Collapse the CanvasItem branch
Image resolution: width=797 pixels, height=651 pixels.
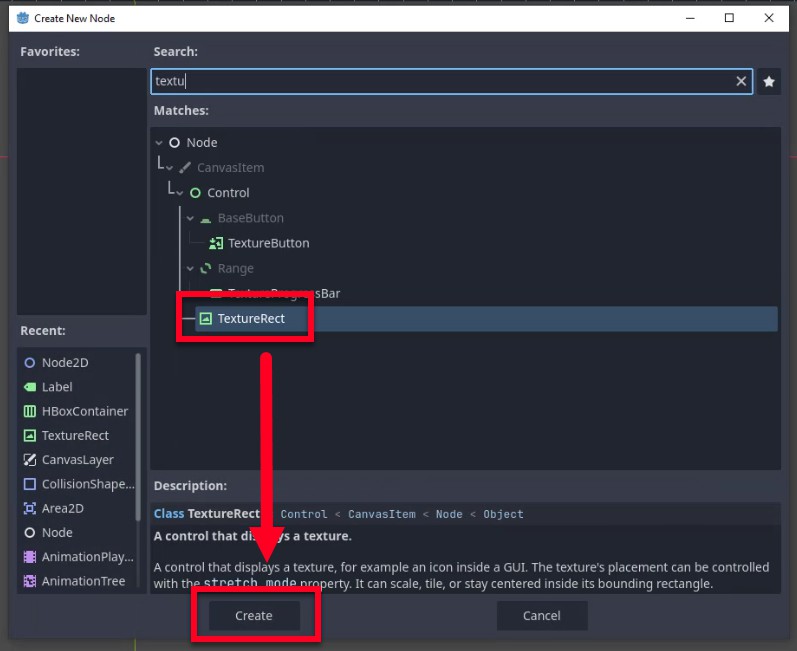point(169,168)
